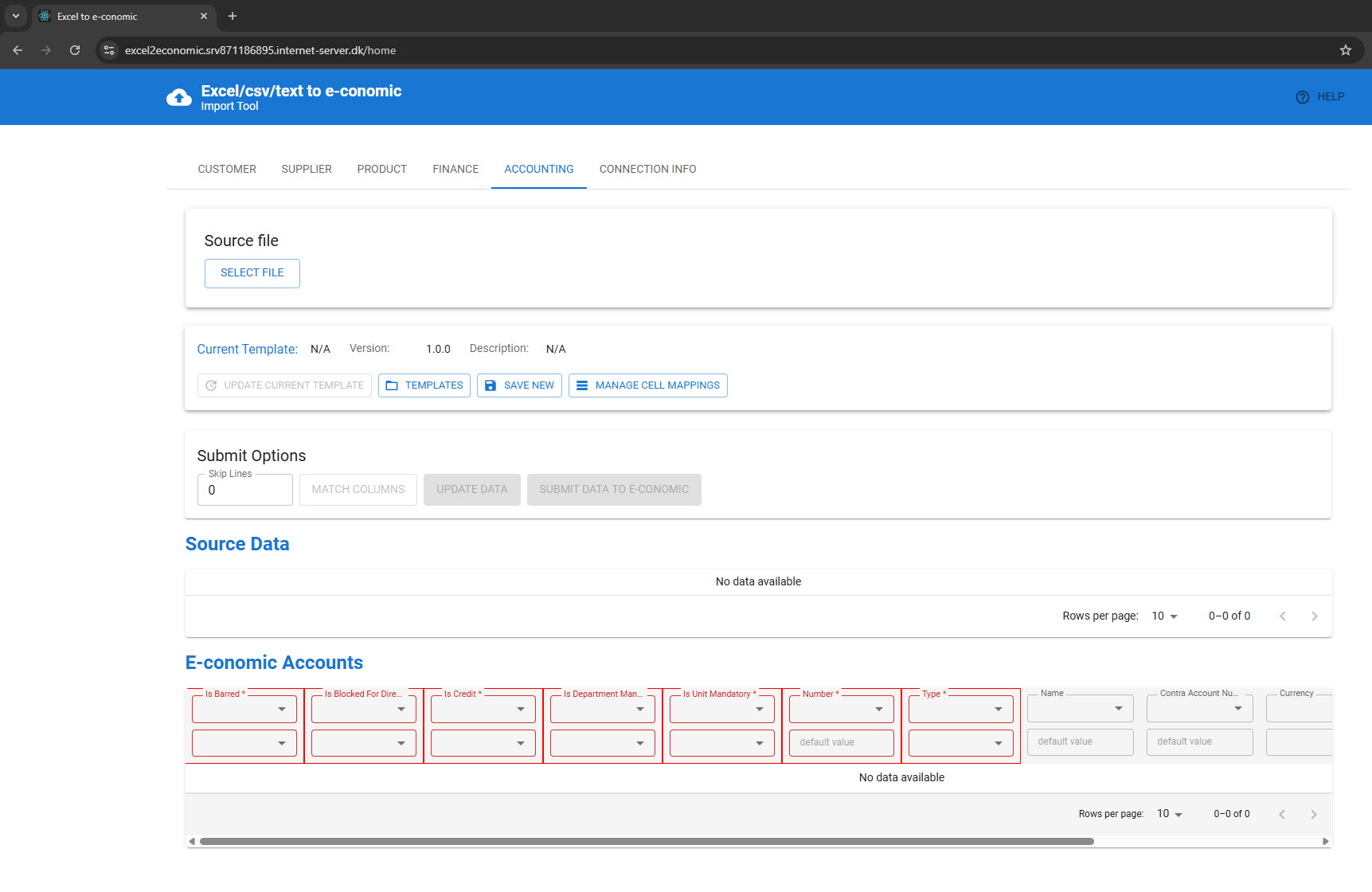The height and width of the screenshot is (892, 1372).
Task: Go to previous E-conomic Accounts page
Action: (1282, 814)
